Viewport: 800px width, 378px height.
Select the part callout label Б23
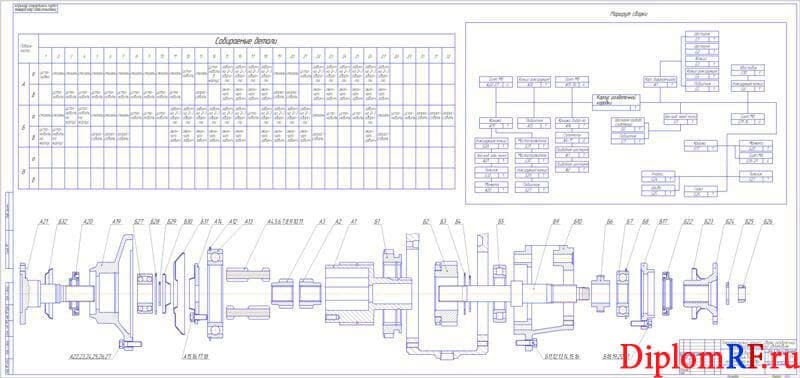point(709,222)
